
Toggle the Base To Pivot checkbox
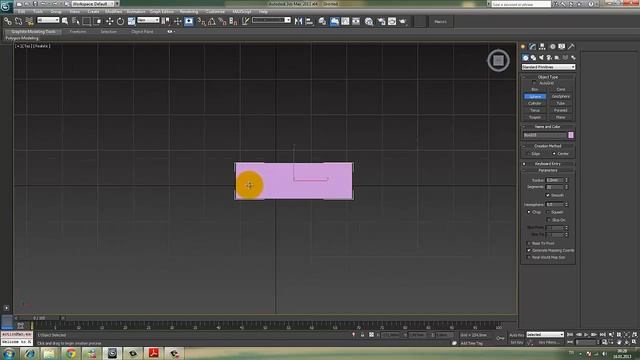(529, 243)
